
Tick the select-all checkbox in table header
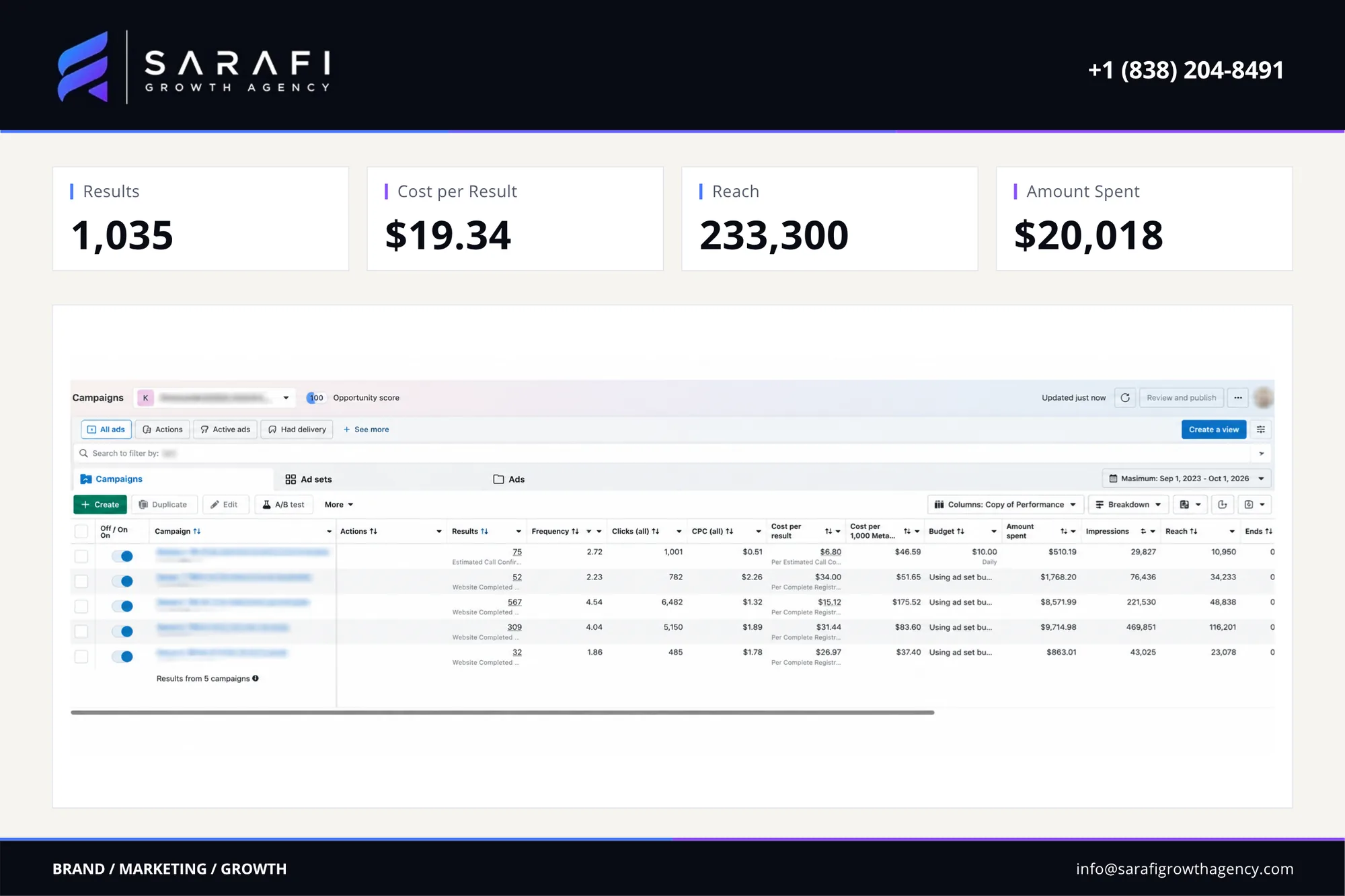point(81,531)
